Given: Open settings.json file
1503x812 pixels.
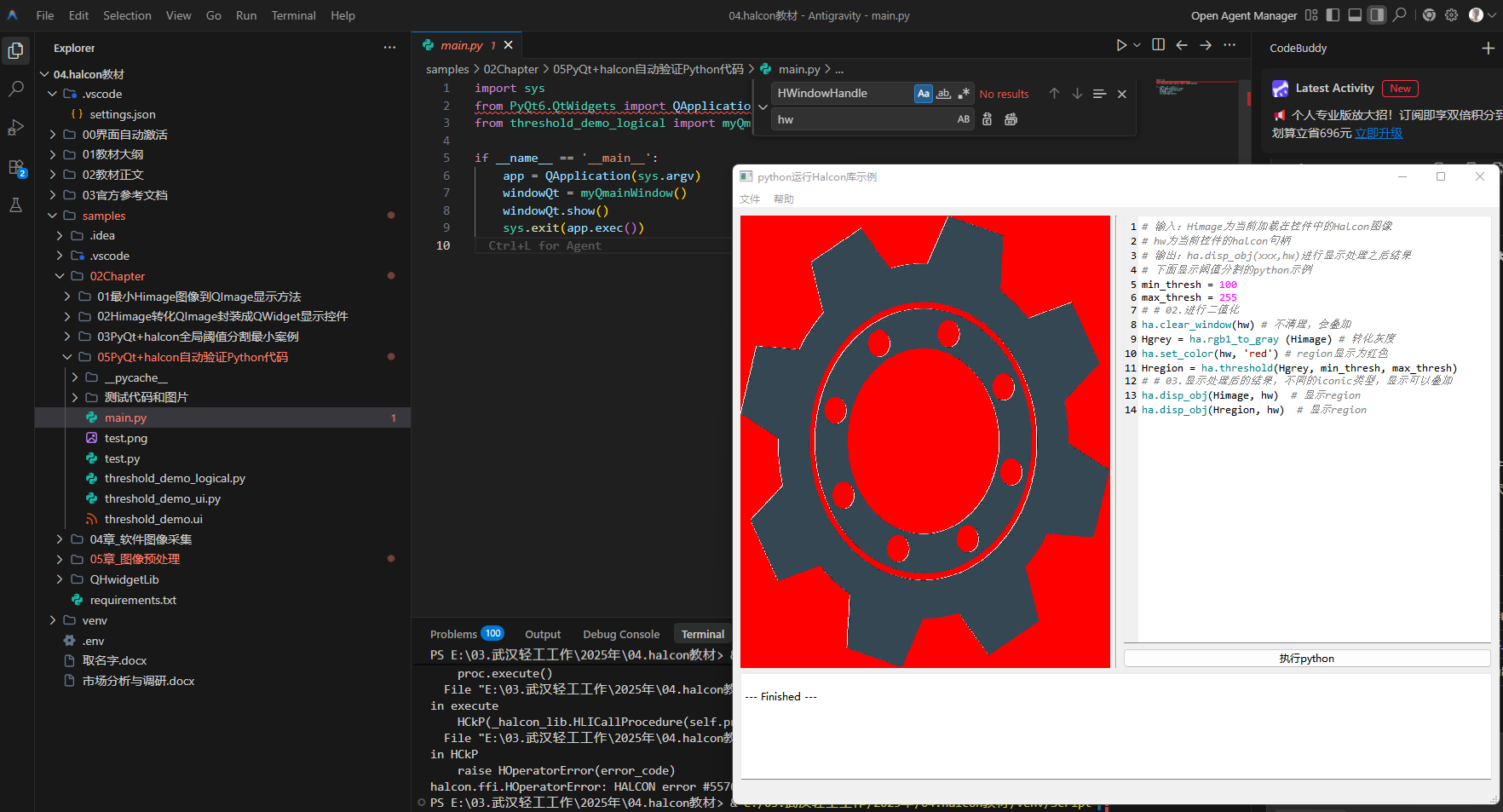Looking at the screenshot, I should click(x=123, y=114).
